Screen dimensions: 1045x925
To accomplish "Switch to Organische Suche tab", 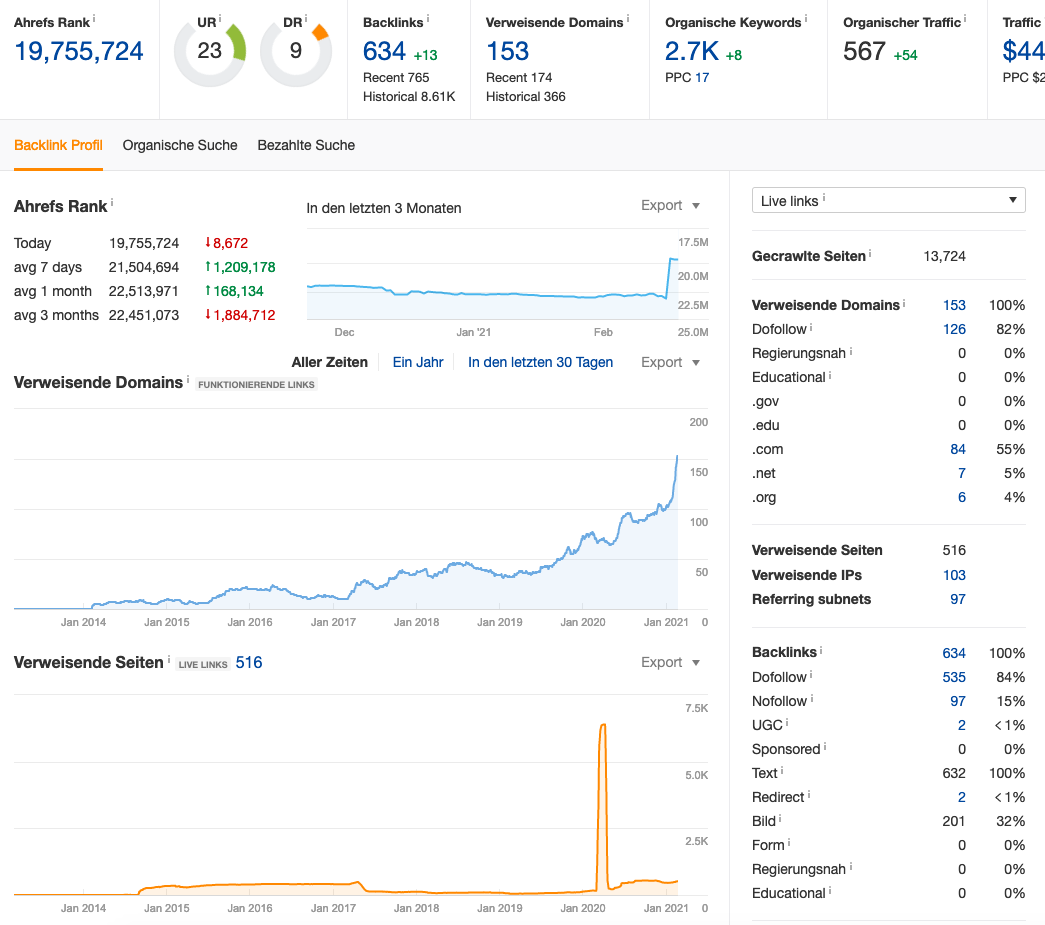I will coord(180,145).
